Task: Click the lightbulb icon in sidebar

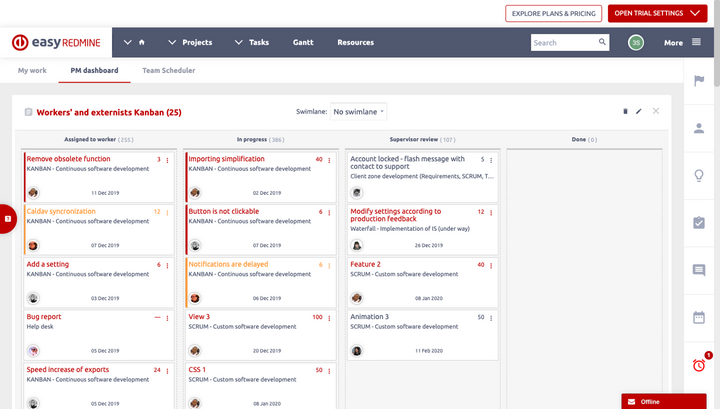Action: [x=699, y=175]
